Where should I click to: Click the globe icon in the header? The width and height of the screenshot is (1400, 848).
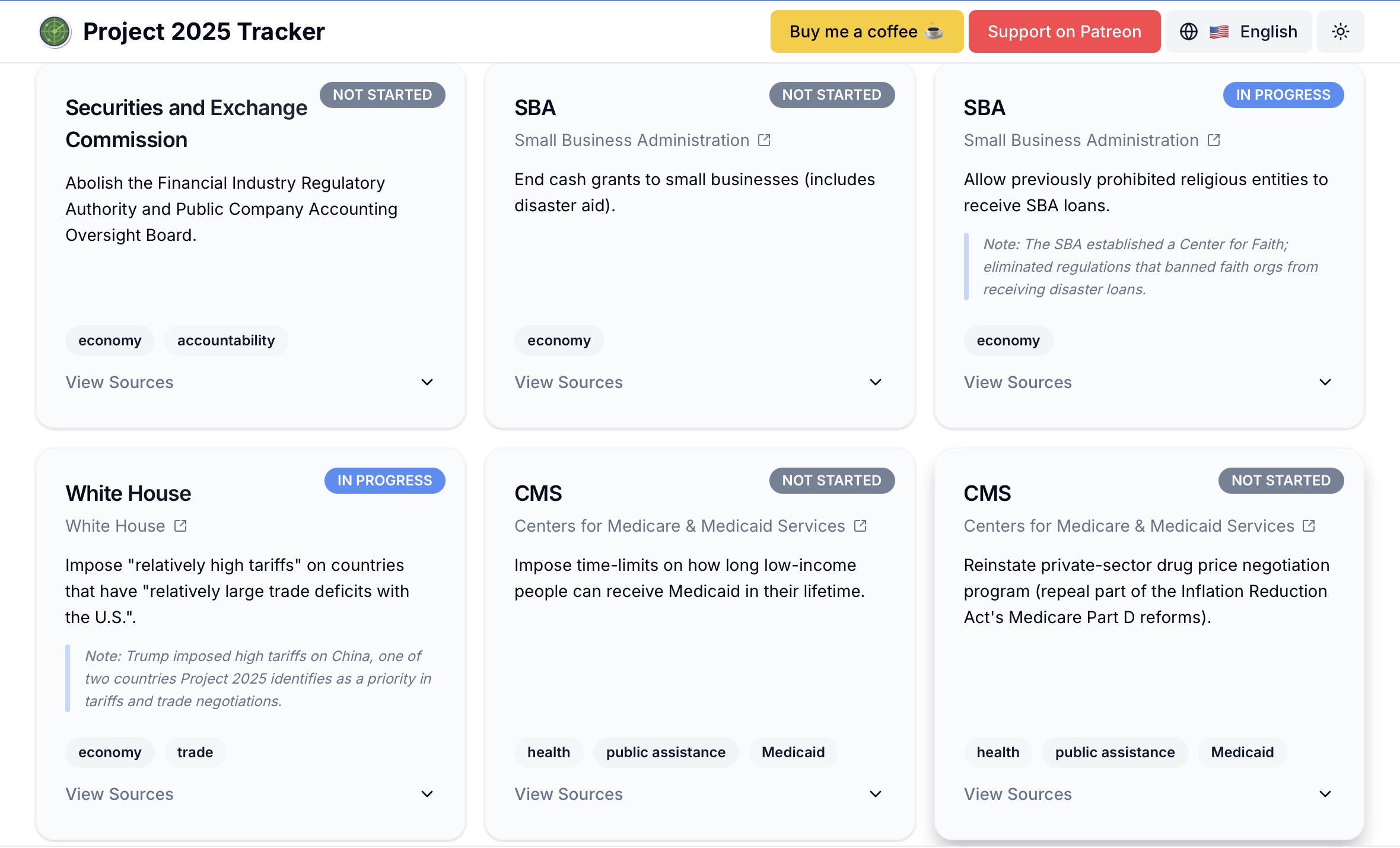tap(1188, 31)
